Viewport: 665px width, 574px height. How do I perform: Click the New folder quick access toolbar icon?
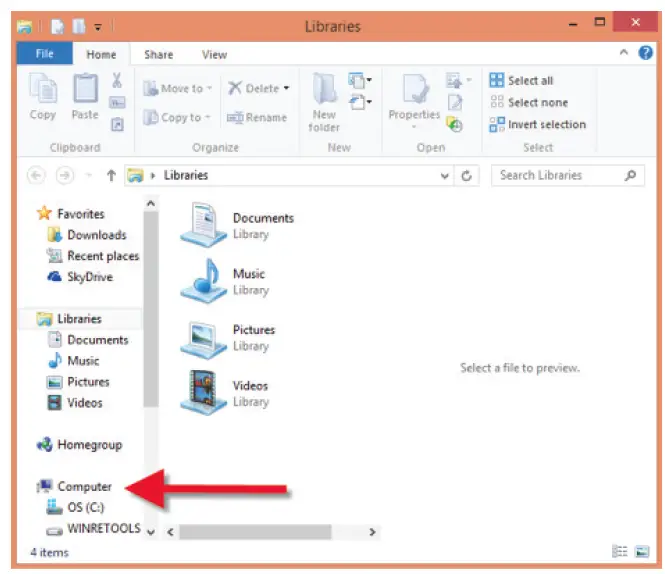[78, 26]
